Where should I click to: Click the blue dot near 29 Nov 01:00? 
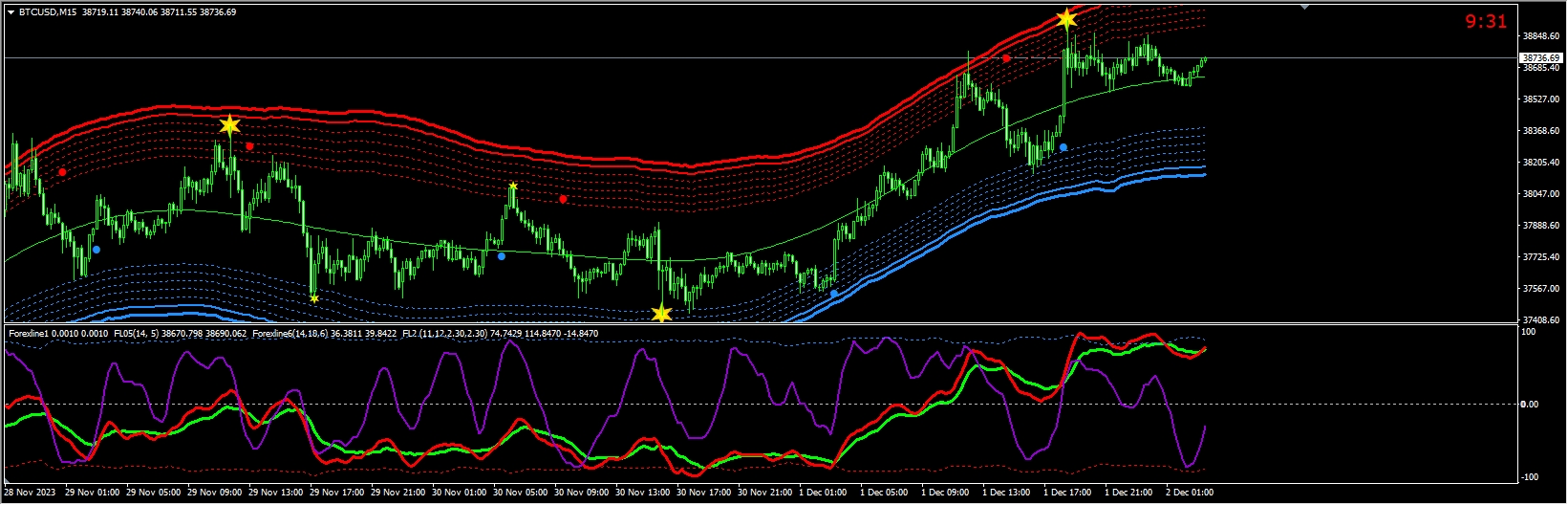96,250
